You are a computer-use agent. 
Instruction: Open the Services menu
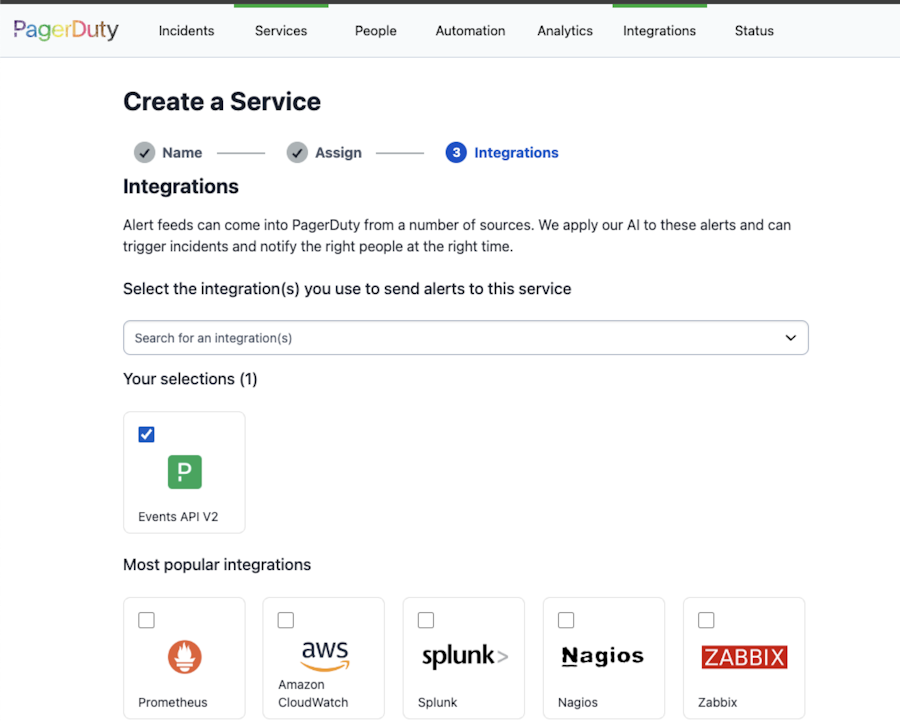pos(281,31)
